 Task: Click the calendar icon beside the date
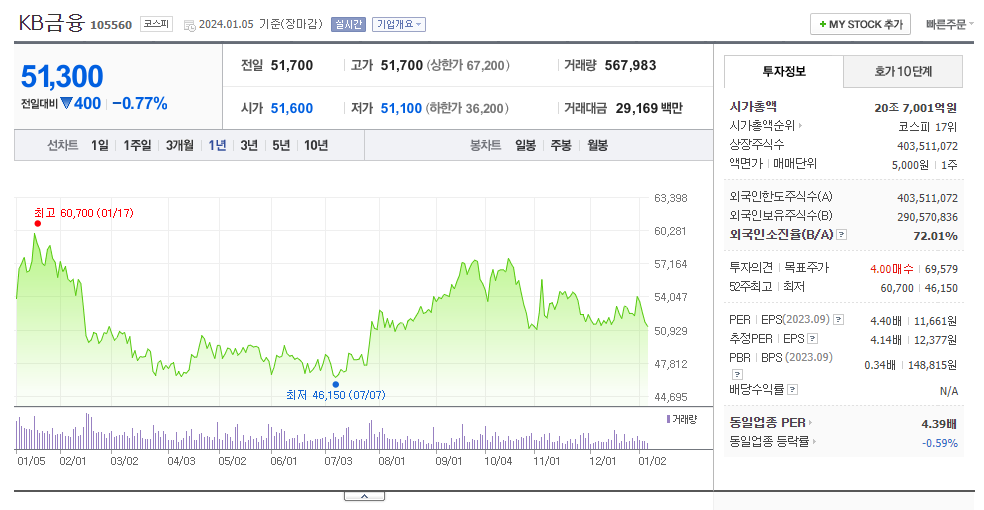click(x=189, y=25)
